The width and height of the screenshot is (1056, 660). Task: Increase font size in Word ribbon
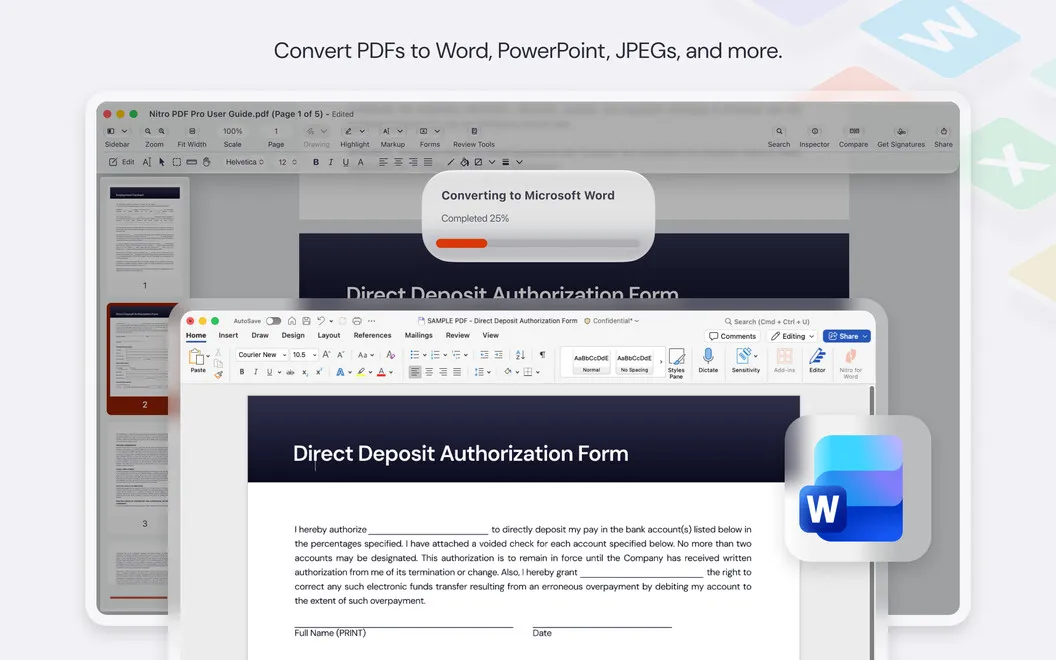click(326, 354)
